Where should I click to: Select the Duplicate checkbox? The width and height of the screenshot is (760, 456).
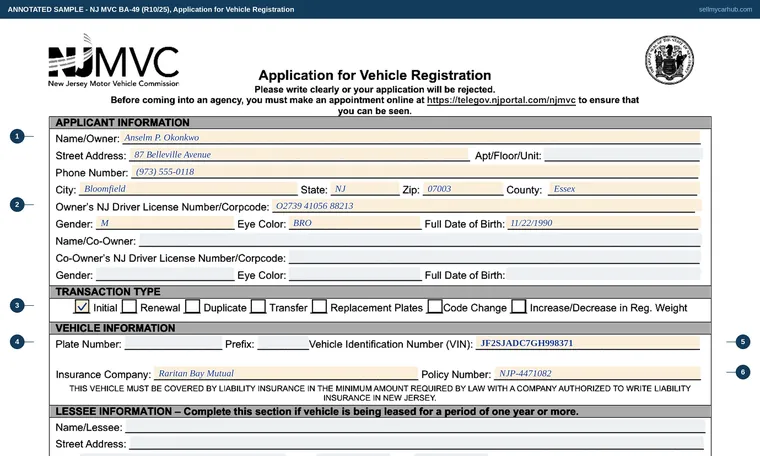pos(192,306)
